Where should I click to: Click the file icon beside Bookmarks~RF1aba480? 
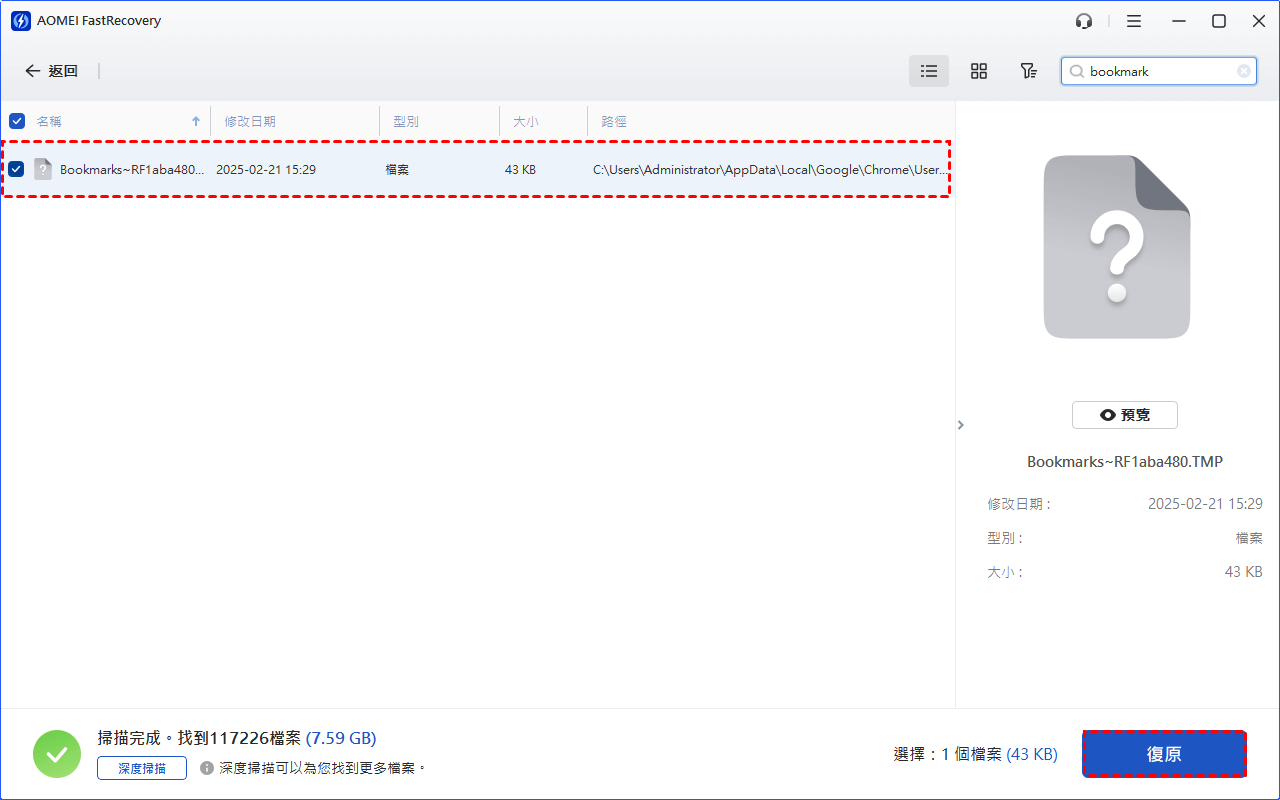(x=43, y=169)
